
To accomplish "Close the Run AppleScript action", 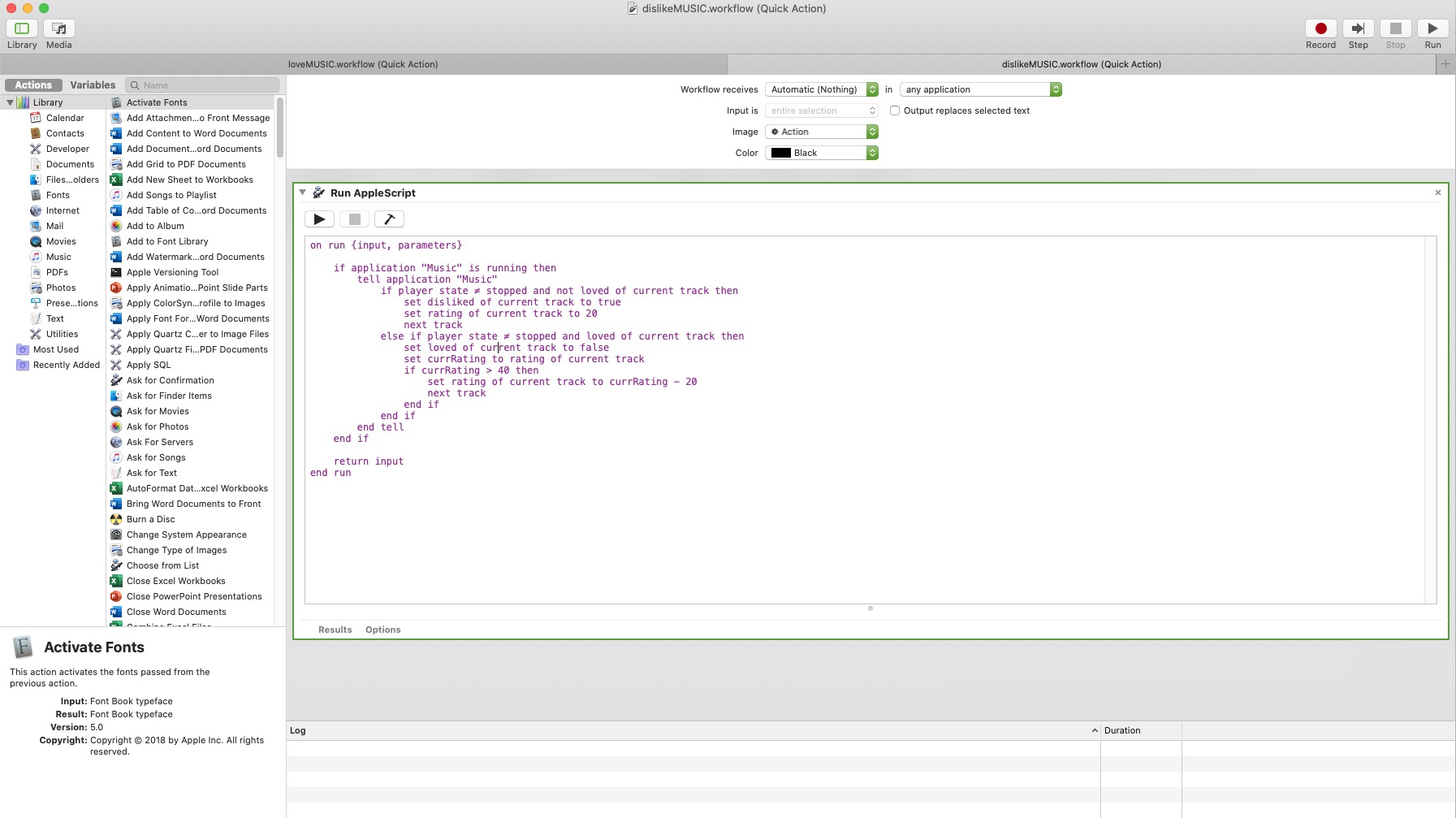I will tap(1437, 193).
